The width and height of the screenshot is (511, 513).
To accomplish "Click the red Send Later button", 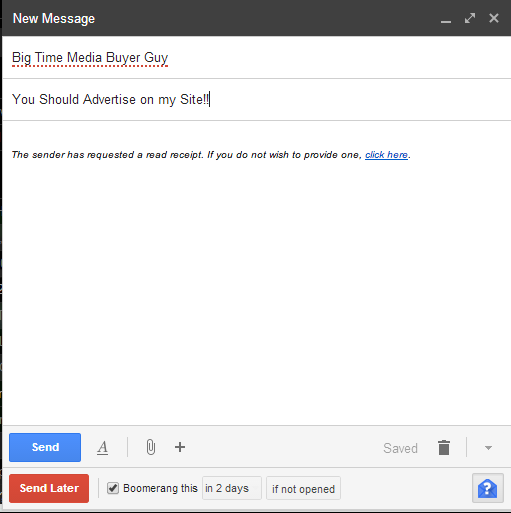I will (49, 488).
